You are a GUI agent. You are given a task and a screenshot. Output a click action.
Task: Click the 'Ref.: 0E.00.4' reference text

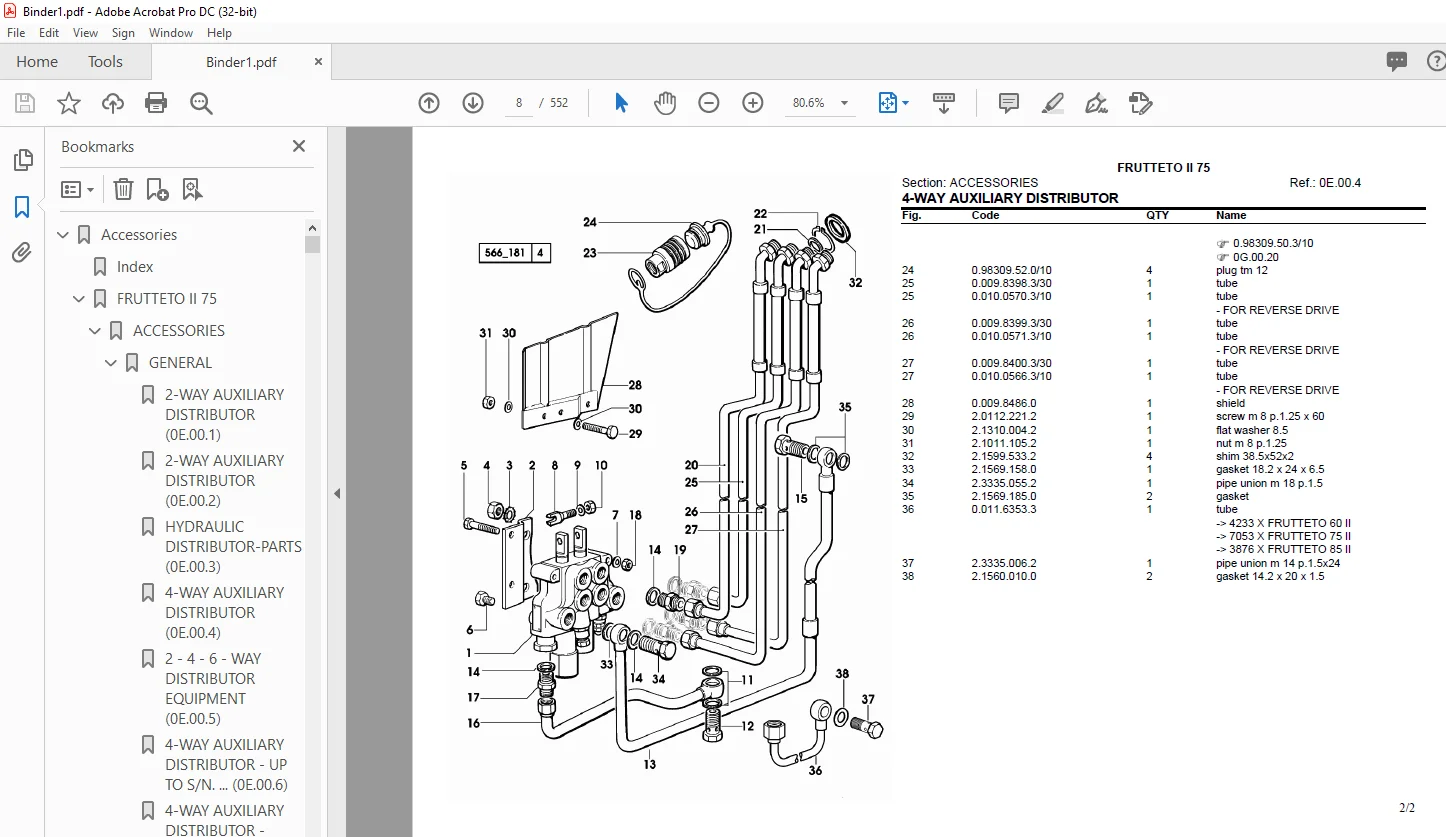pyautogui.click(x=1325, y=183)
